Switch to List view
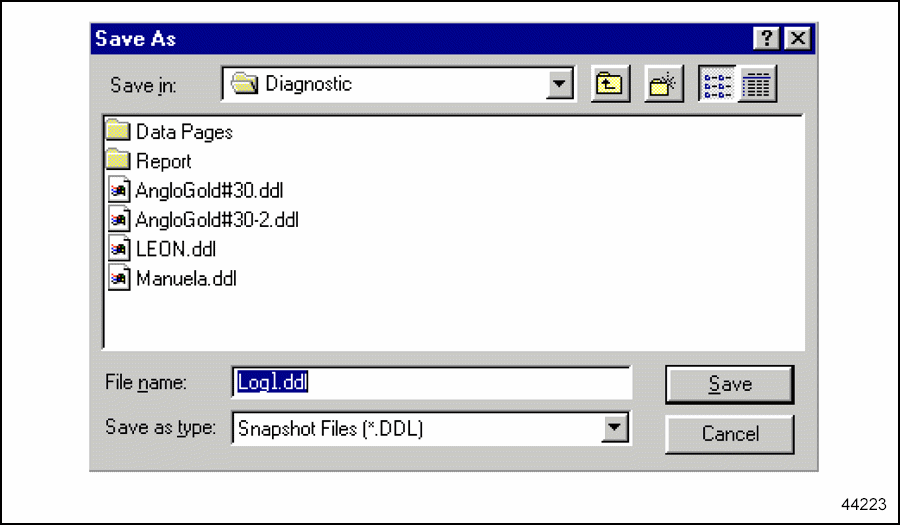Screen dimensions: 900x525 717,84
